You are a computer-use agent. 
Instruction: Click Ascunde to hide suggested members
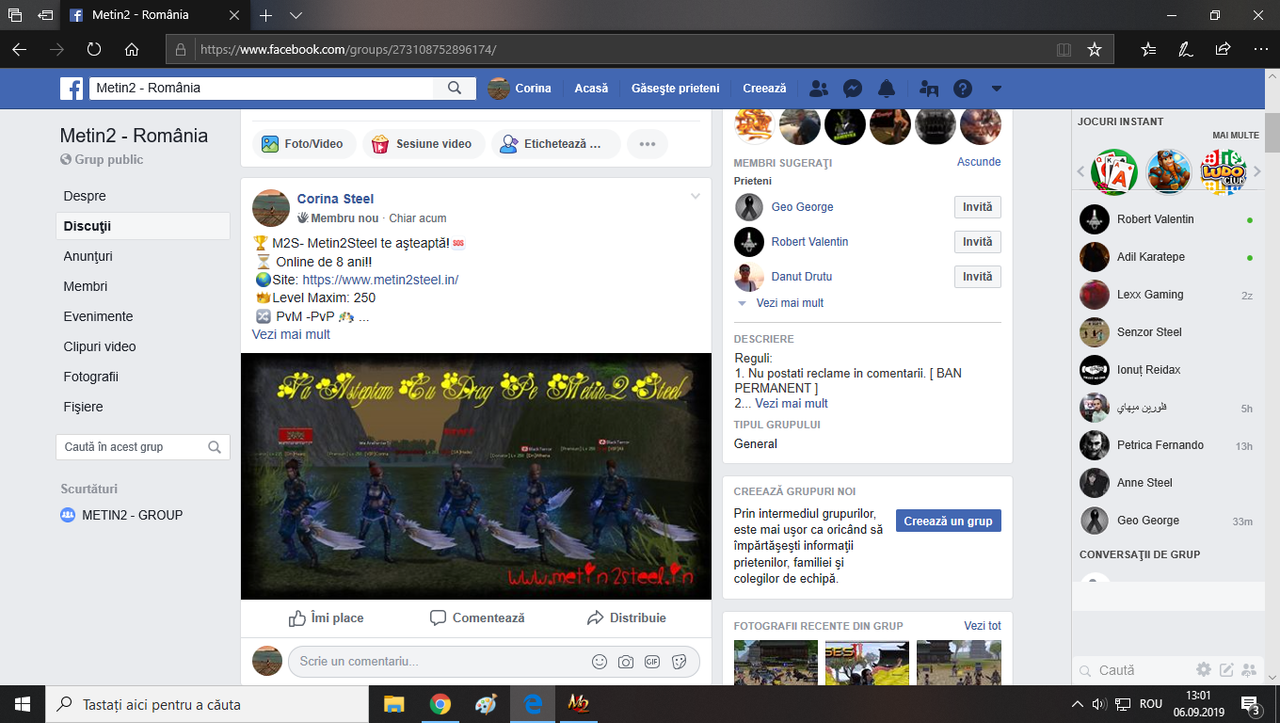tap(979, 162)
